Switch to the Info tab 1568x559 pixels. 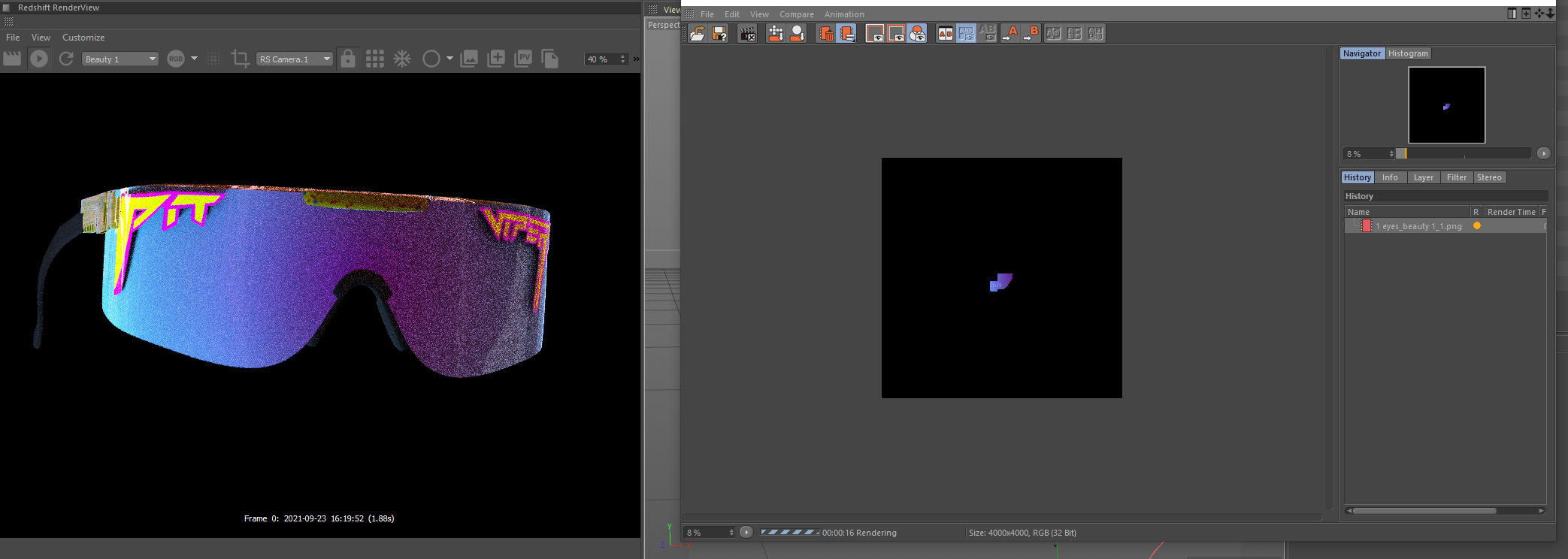click(1390, 177)
